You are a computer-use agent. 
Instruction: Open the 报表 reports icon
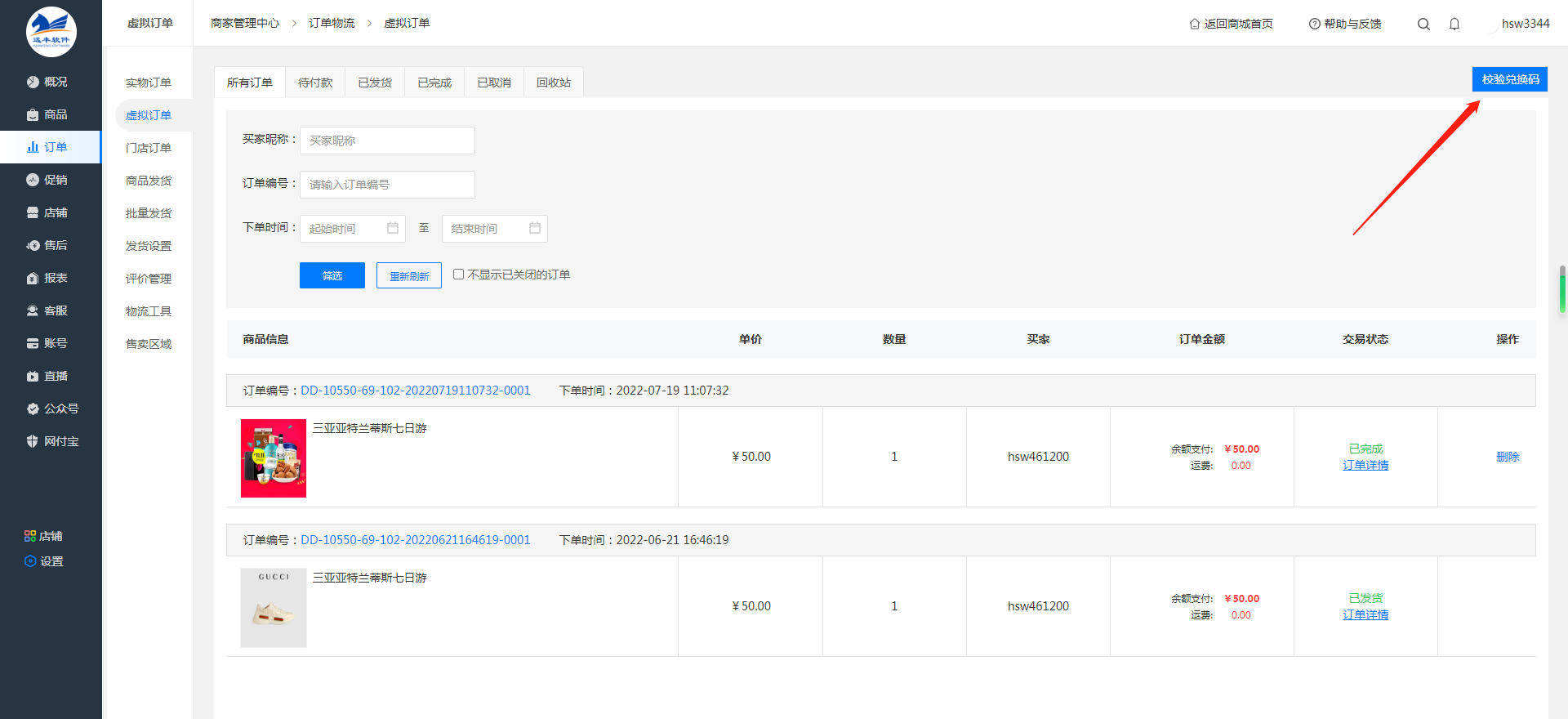coord(33,278)
